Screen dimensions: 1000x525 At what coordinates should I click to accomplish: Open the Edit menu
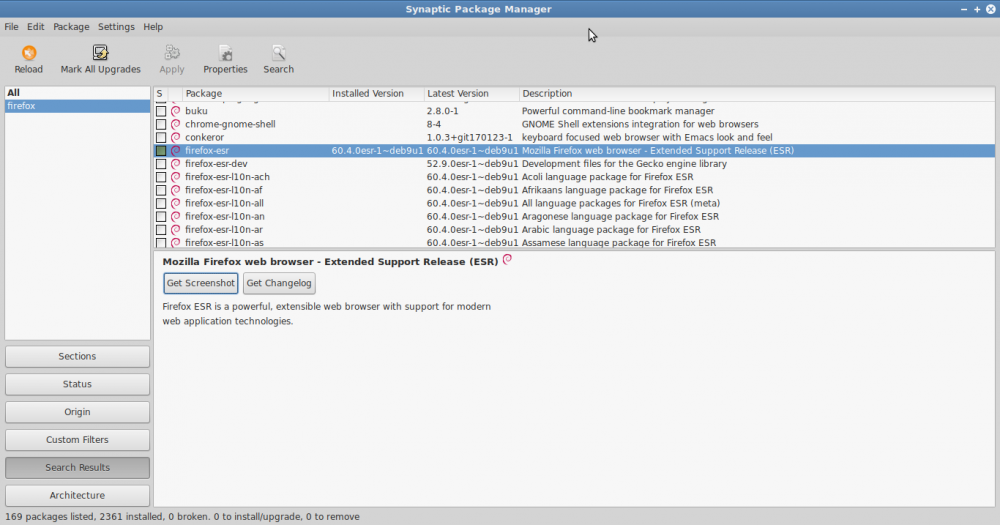(x=36, y=27)
